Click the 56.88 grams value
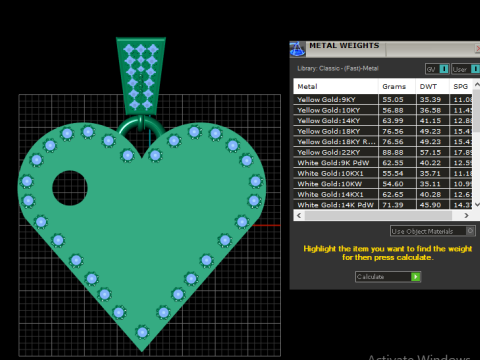 point(393,110)
